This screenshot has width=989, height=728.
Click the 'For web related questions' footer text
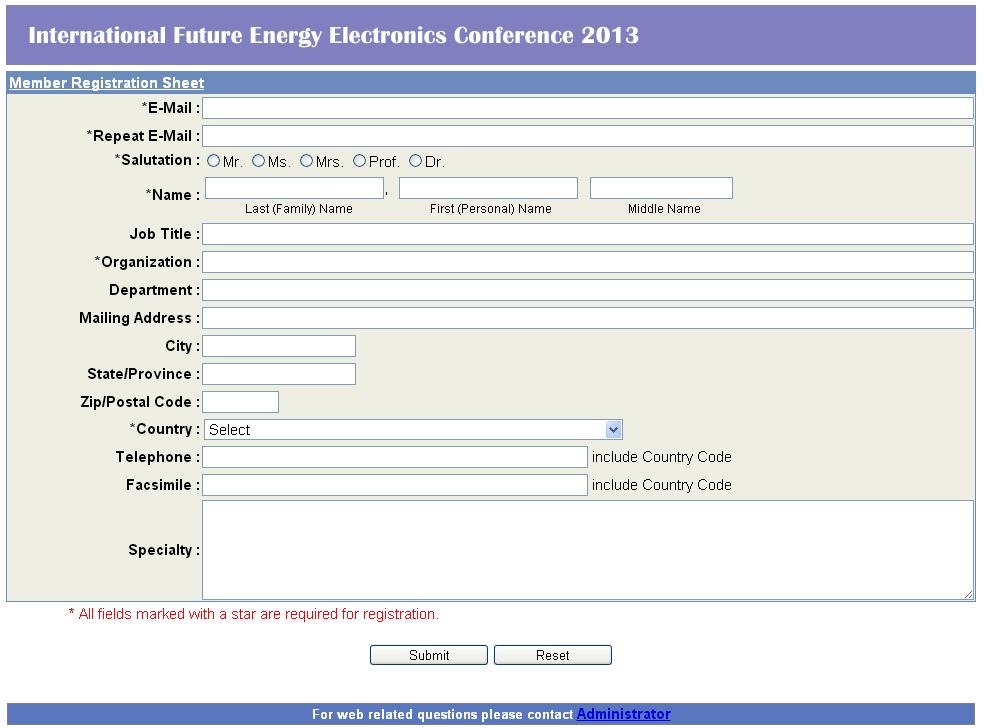pos(442,714)
